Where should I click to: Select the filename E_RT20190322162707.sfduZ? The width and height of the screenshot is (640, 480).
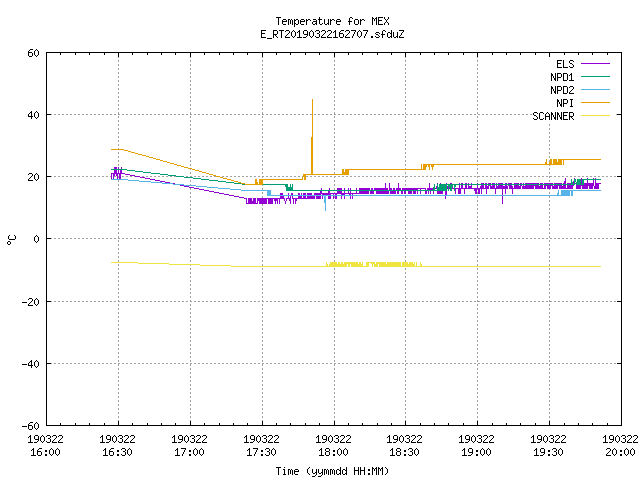pos(332,34)
